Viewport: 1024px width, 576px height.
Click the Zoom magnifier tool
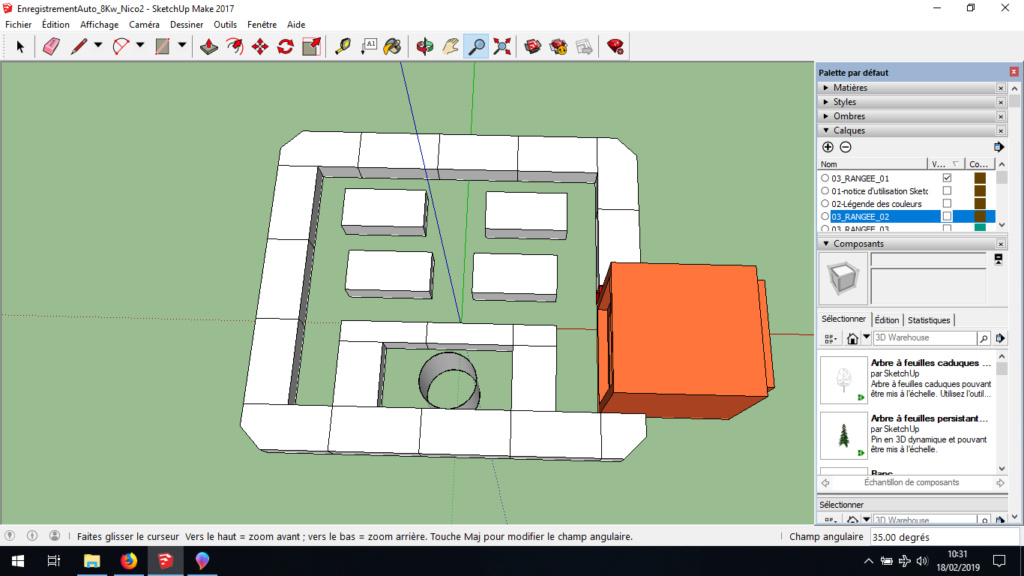point(477,46)
